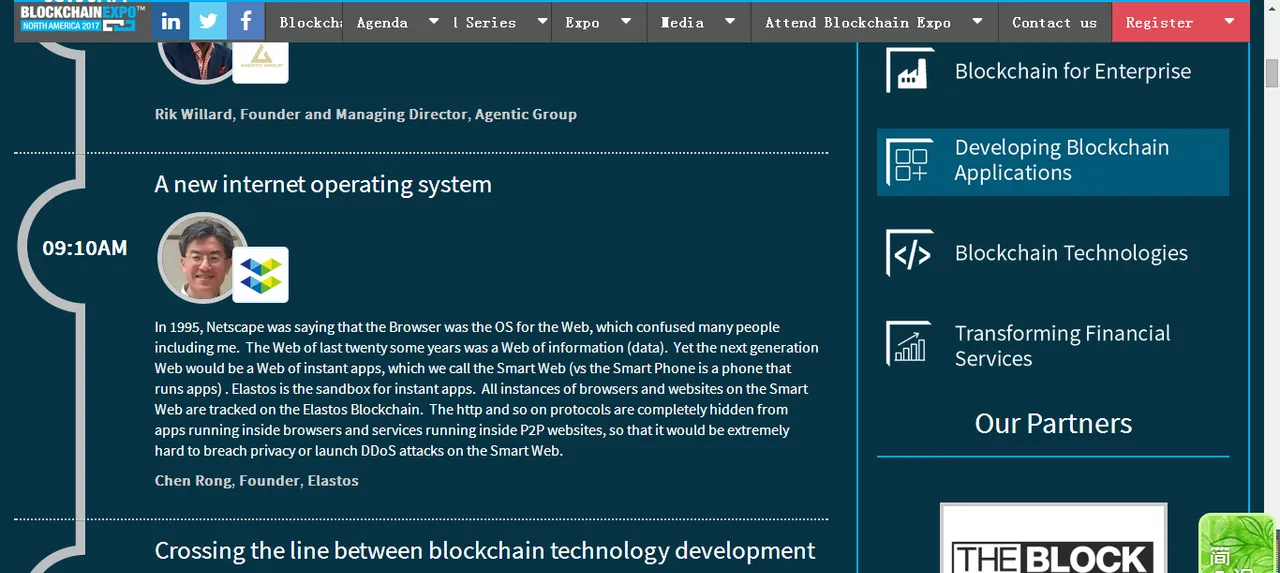
Task: Expand the Series dropdown arrow
Action: tap(542, 21)
